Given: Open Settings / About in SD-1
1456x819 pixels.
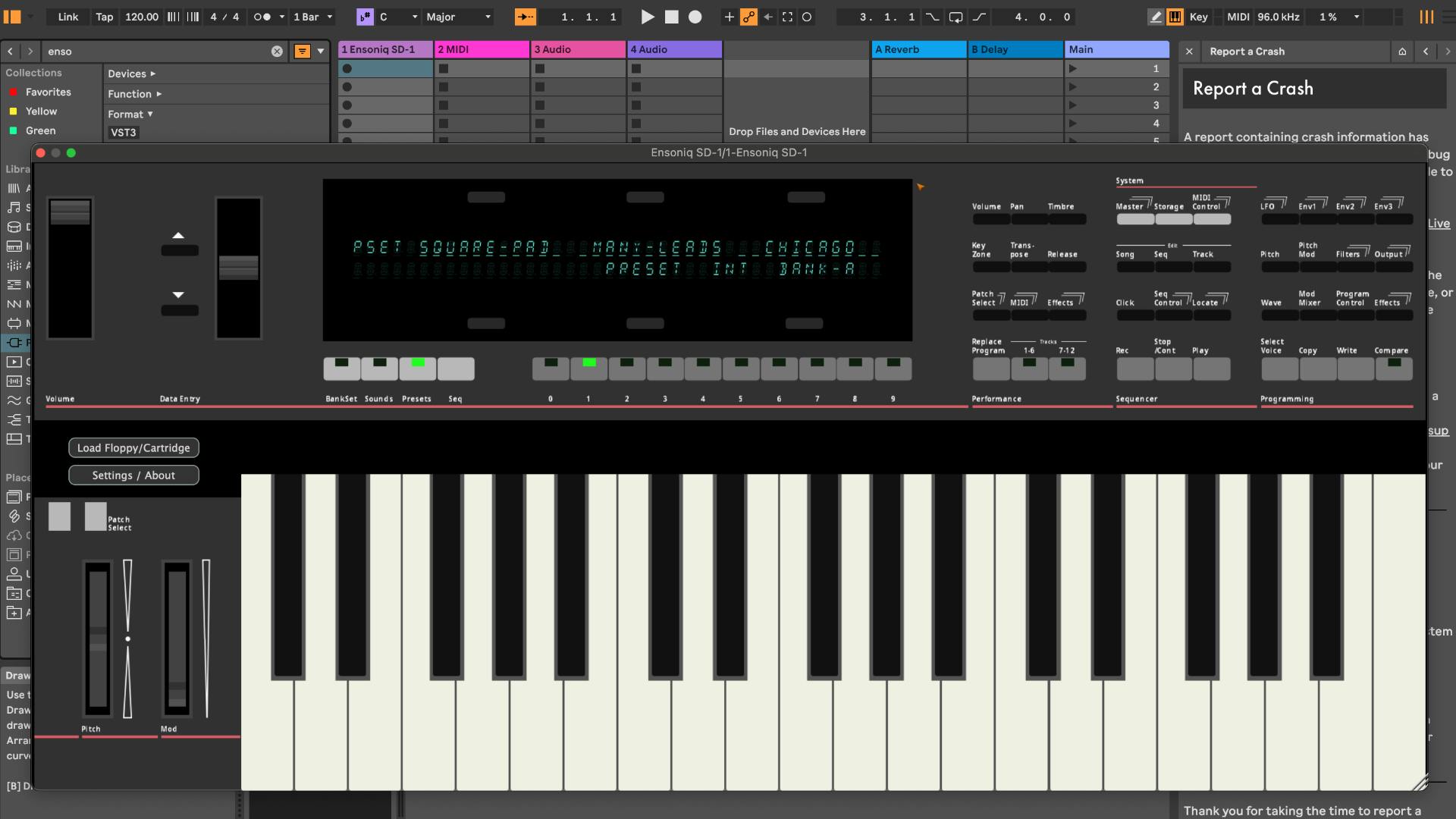Looking at the screenshot, I should click(133, 475).
